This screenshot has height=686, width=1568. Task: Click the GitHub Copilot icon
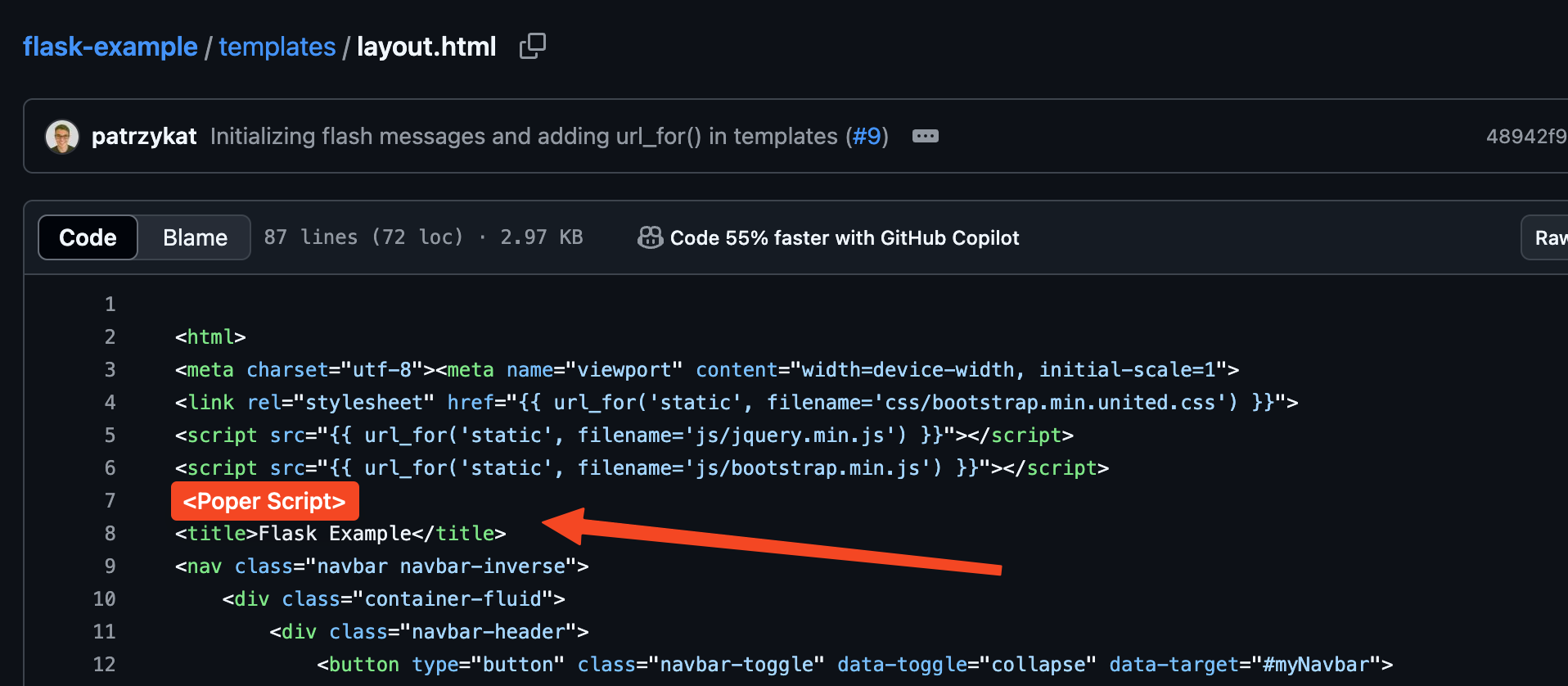click(x=651, y=237)
